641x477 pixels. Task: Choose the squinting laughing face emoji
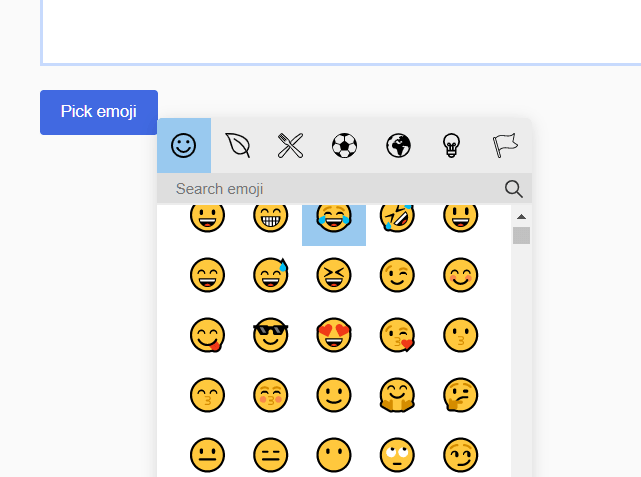(x=334, y=275)
